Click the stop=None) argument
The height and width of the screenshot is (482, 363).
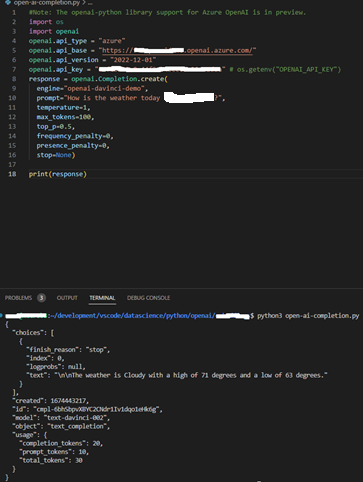click(x=56, y=155)
